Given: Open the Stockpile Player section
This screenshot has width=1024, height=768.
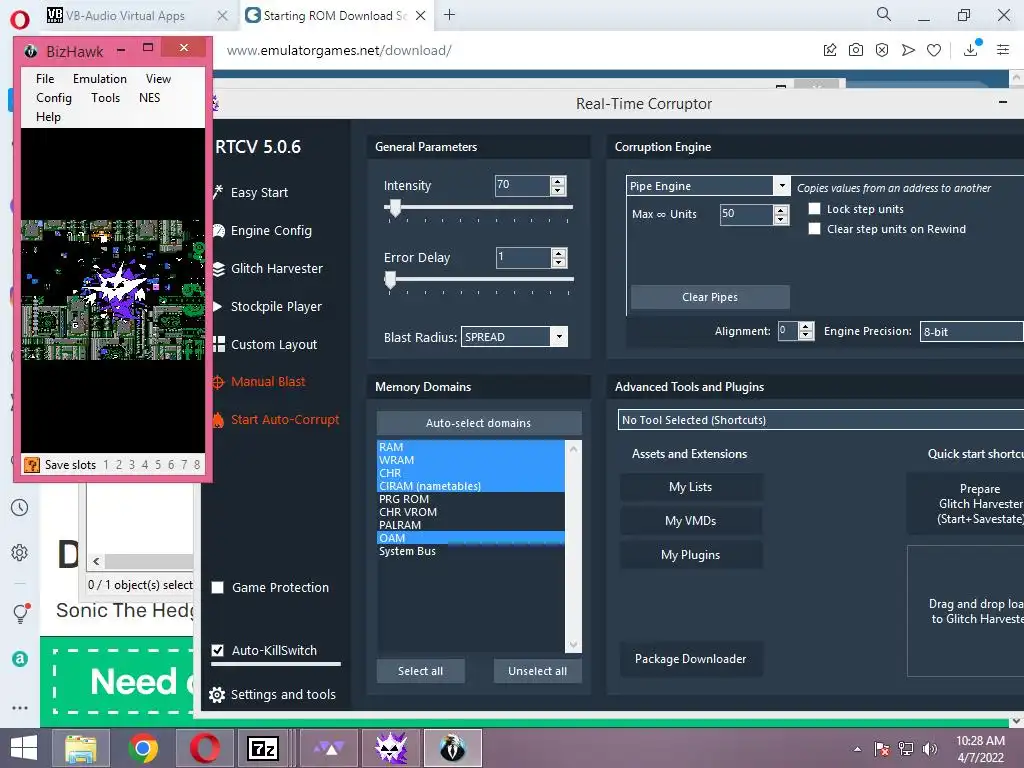Looking at the screenshot, I should (x=276, y=306).
